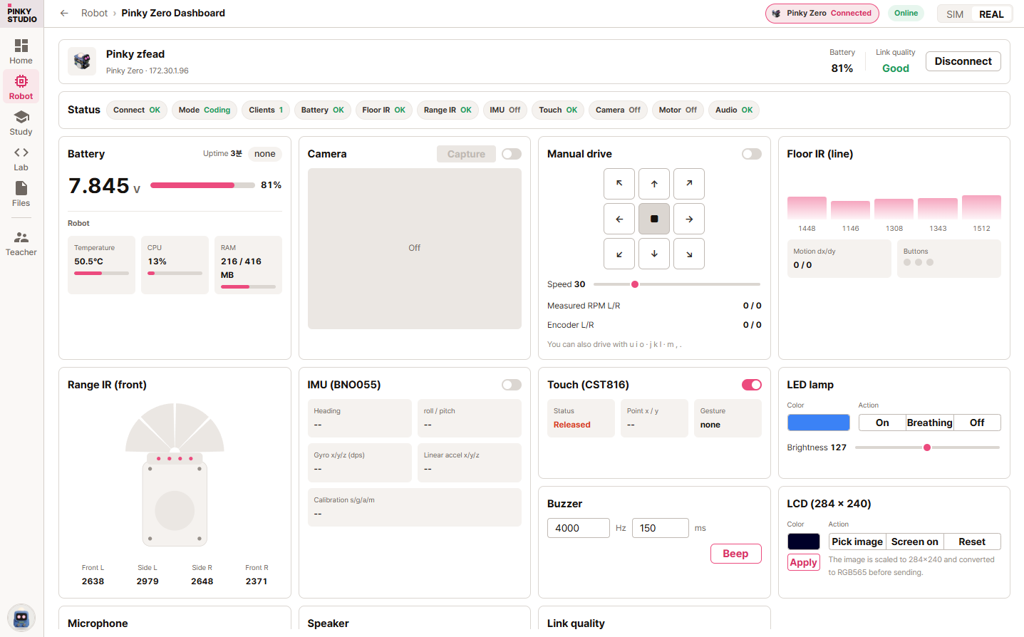Switch to SIM mode

click(x=955, y=14)
